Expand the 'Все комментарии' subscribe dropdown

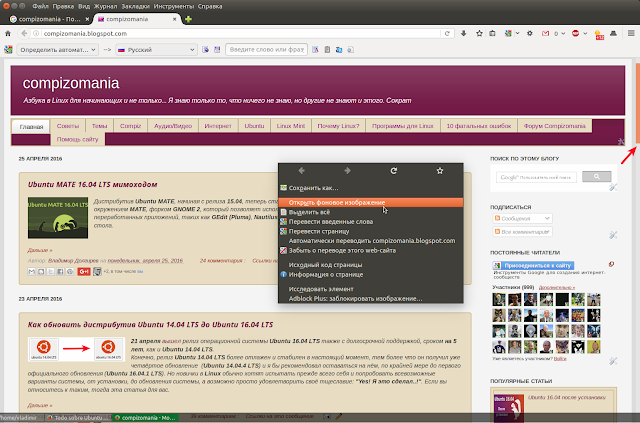point(522,232)
